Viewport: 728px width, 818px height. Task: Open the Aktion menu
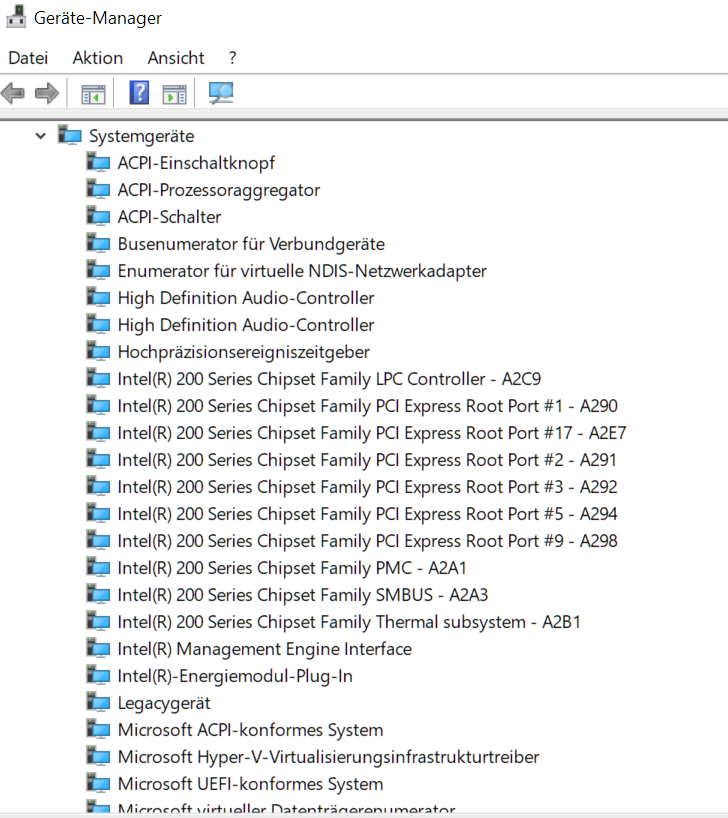click(98, 57)
